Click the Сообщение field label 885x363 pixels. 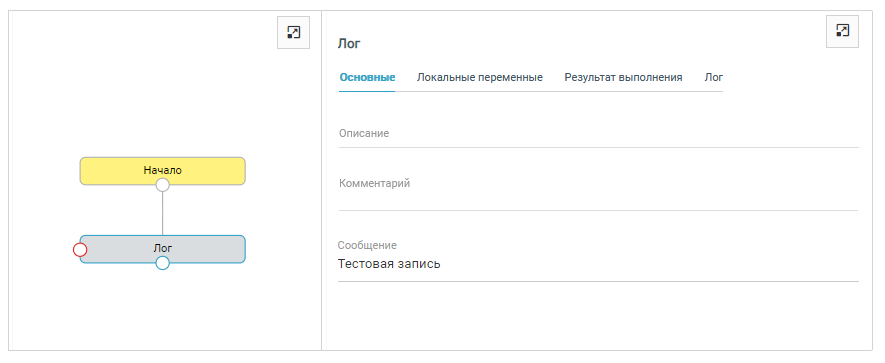[x=367, y=245]
